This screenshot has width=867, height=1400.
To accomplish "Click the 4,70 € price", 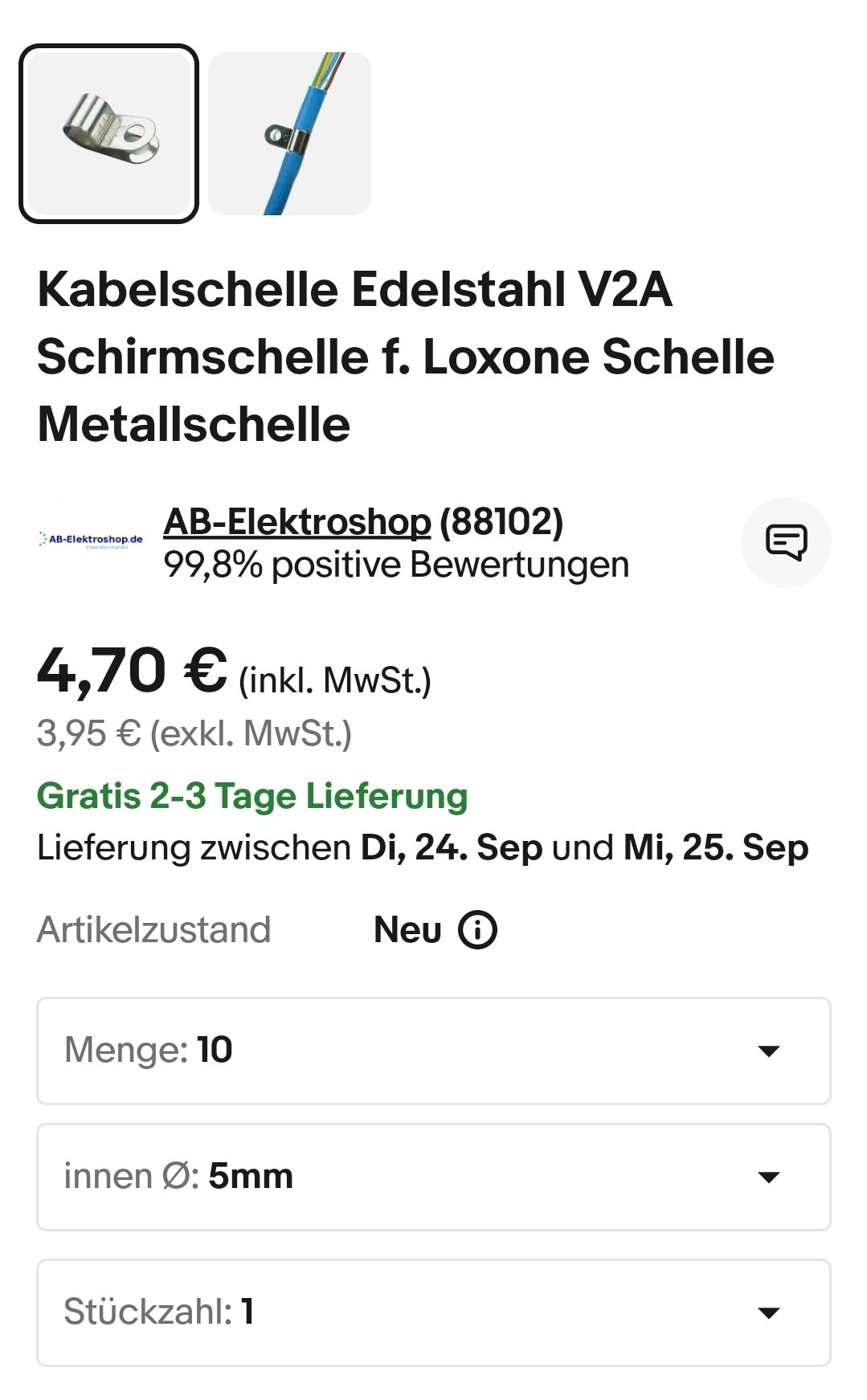I will pyautogui.click(x=133, y=671).
